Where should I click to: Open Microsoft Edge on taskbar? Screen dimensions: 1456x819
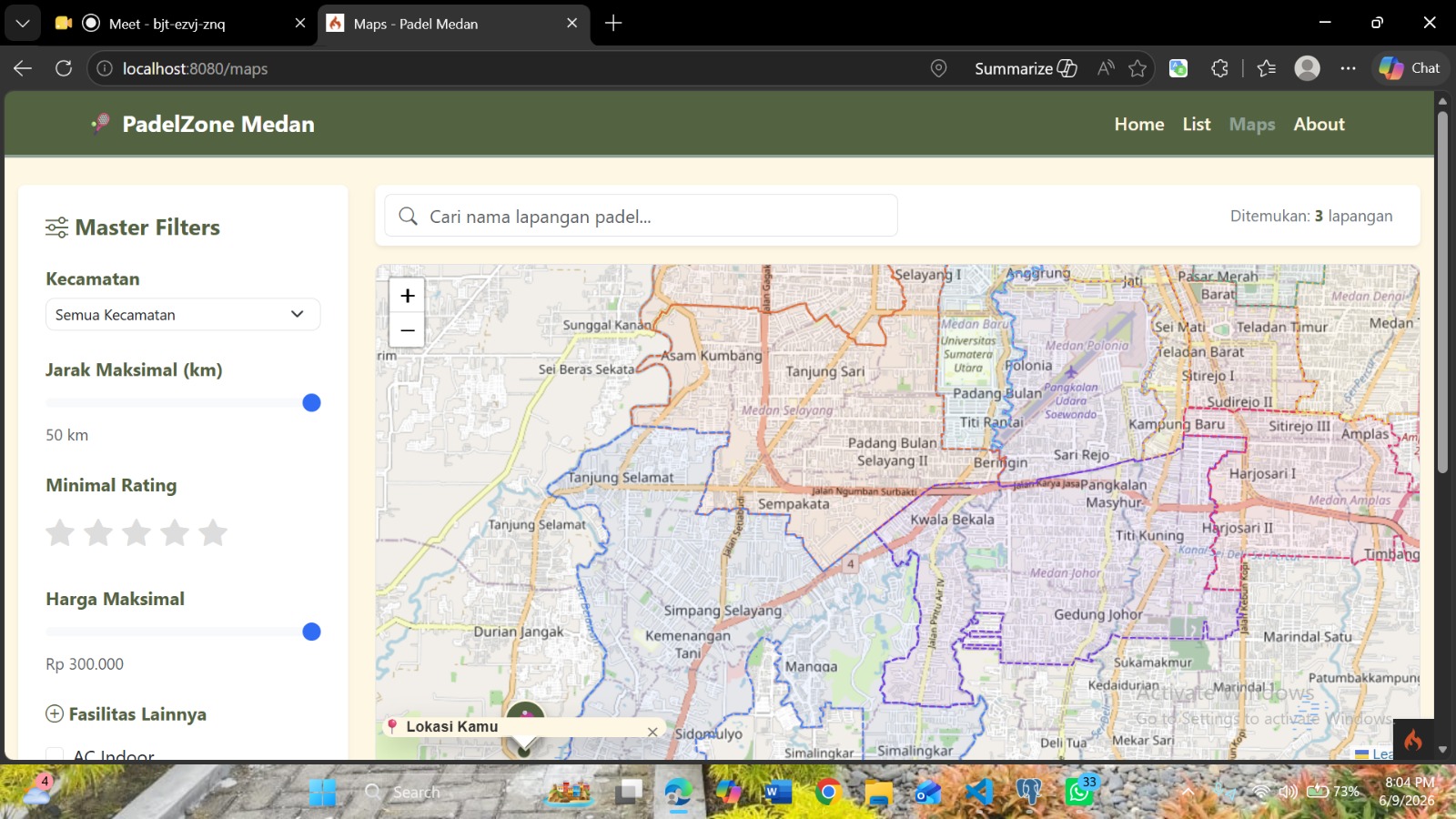tap(678, 793)
